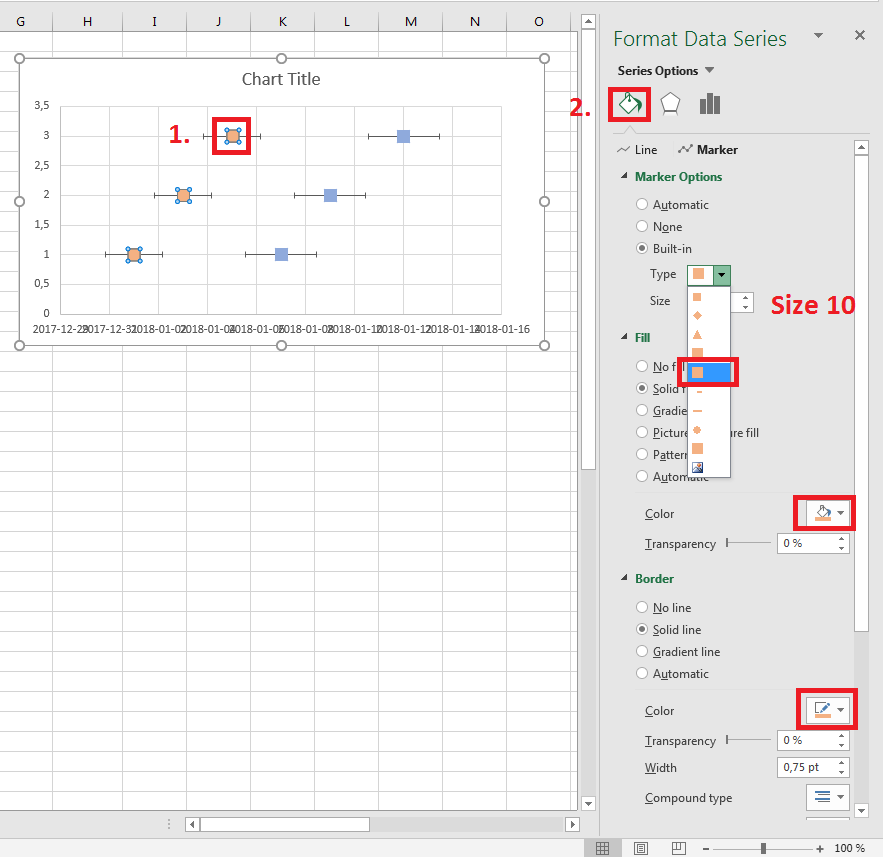The height and width of the screenshot is (857, 883).
Task: Select the orange marker at value 3
Action: point(233,136)
